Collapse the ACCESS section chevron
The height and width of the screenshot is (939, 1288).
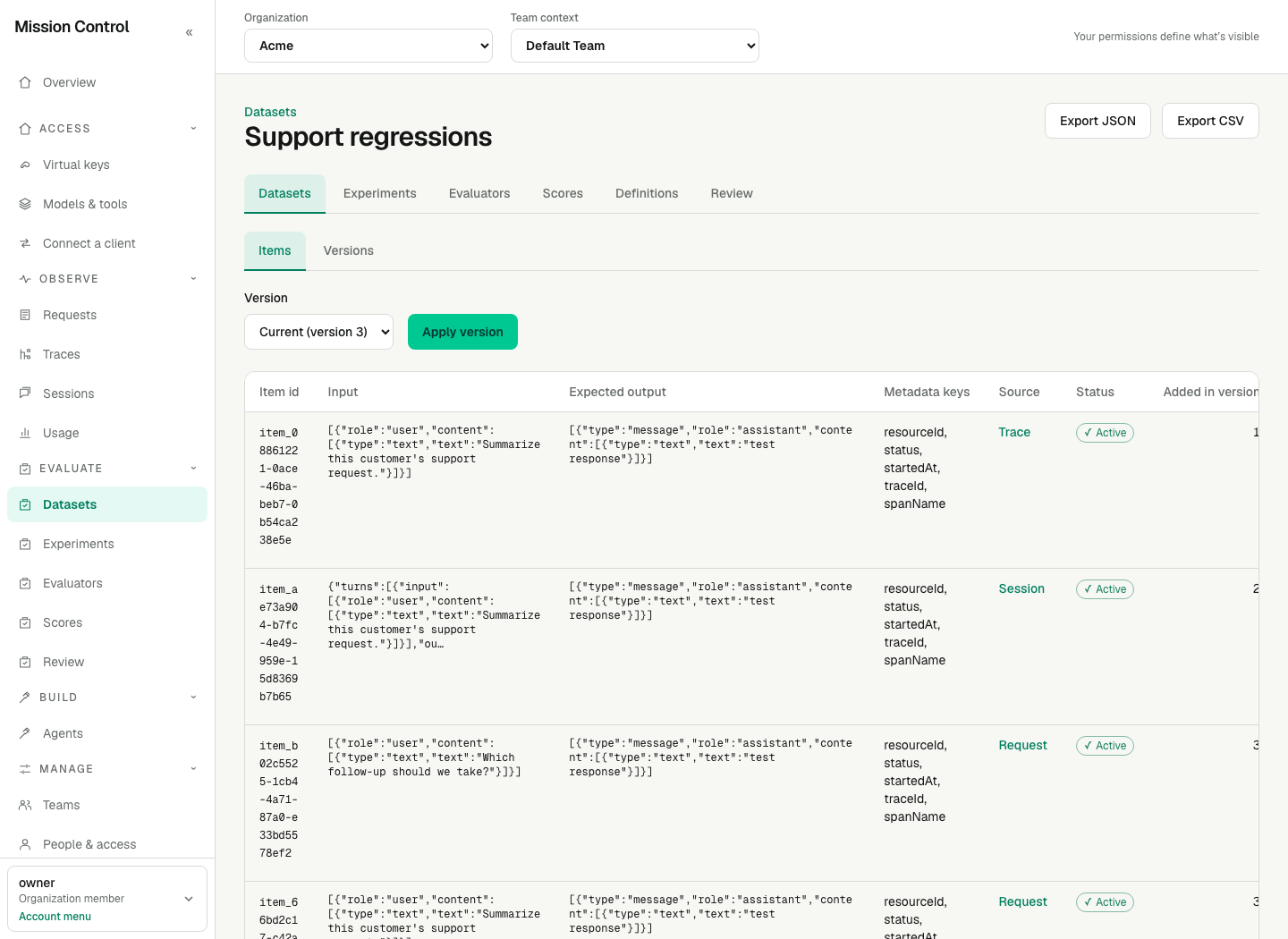tap(193, 128)
